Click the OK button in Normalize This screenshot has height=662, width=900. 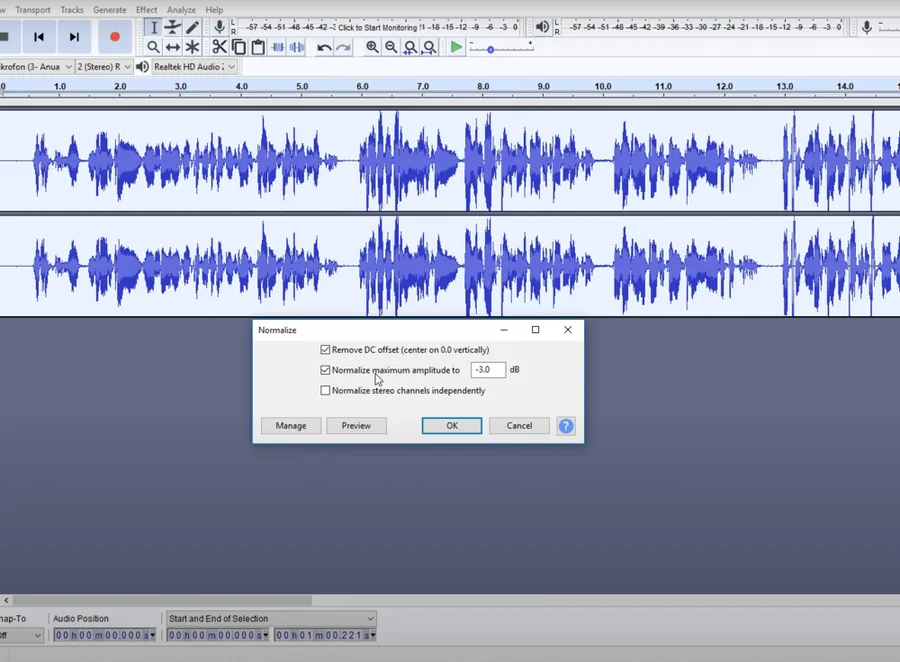pyautogui.click(x=452, y=425)
